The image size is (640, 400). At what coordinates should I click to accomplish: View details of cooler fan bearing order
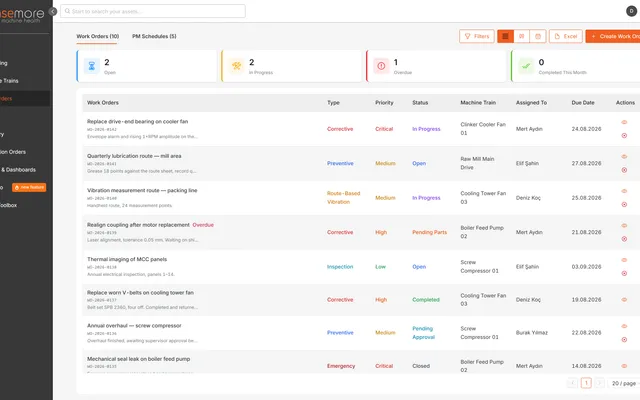pos(624,122)
